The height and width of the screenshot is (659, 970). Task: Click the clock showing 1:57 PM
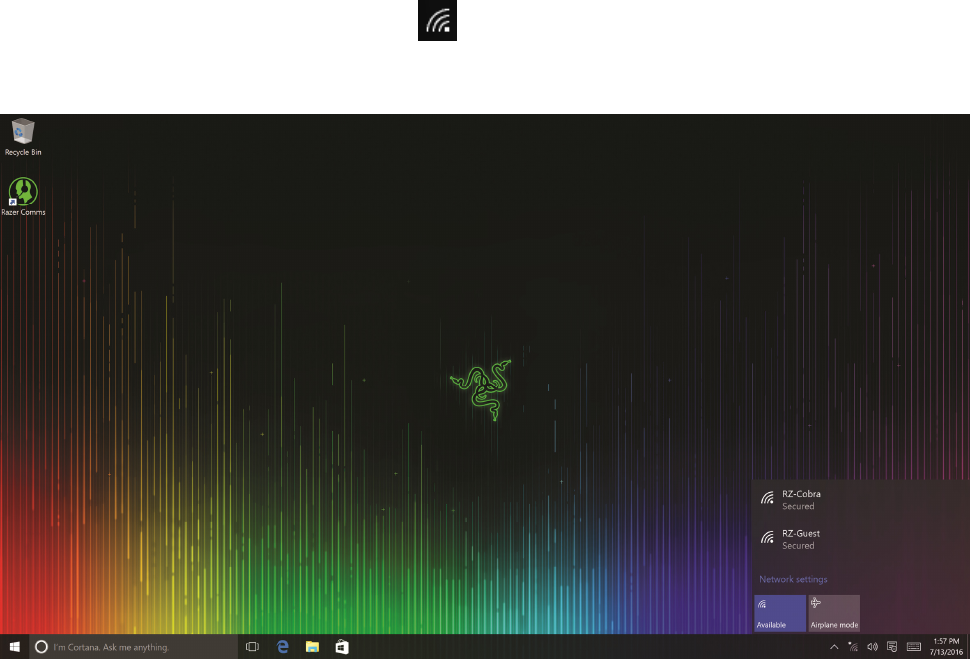click(x=946, y=647)
